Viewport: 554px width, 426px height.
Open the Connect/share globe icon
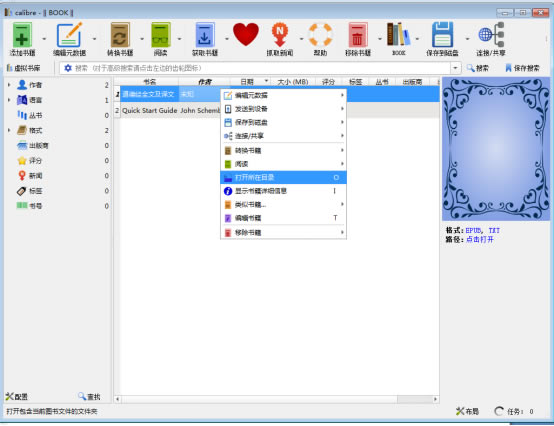coord(491,35)
